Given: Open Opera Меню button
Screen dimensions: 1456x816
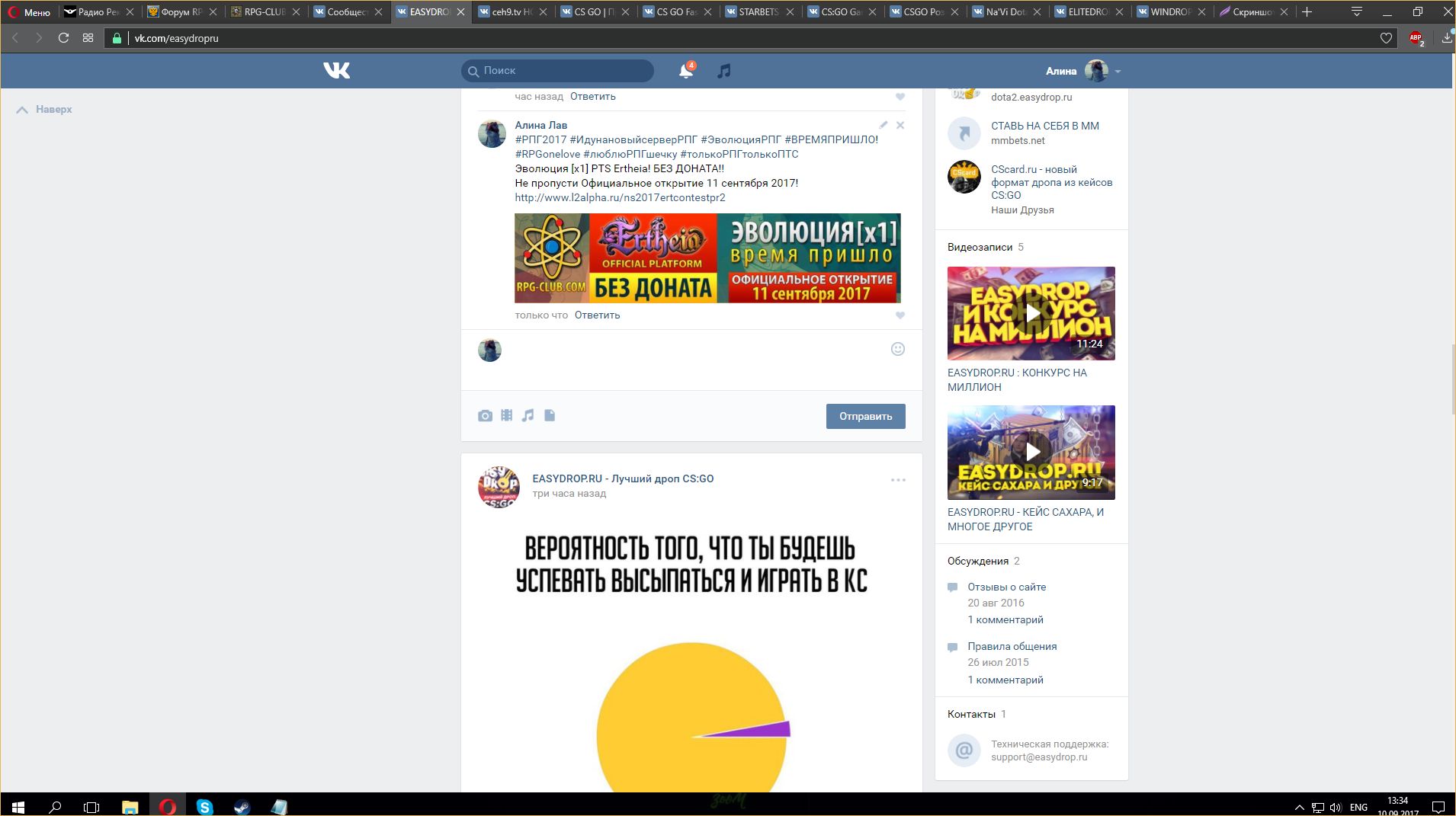Looking at the screenshot, I should (29, 12).
